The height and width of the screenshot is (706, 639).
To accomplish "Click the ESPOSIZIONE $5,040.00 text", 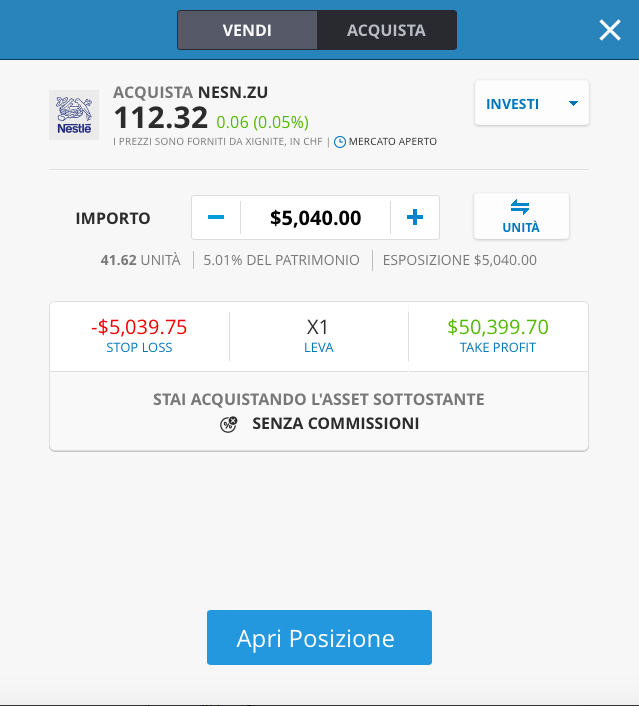I will [x=460, y=260].
